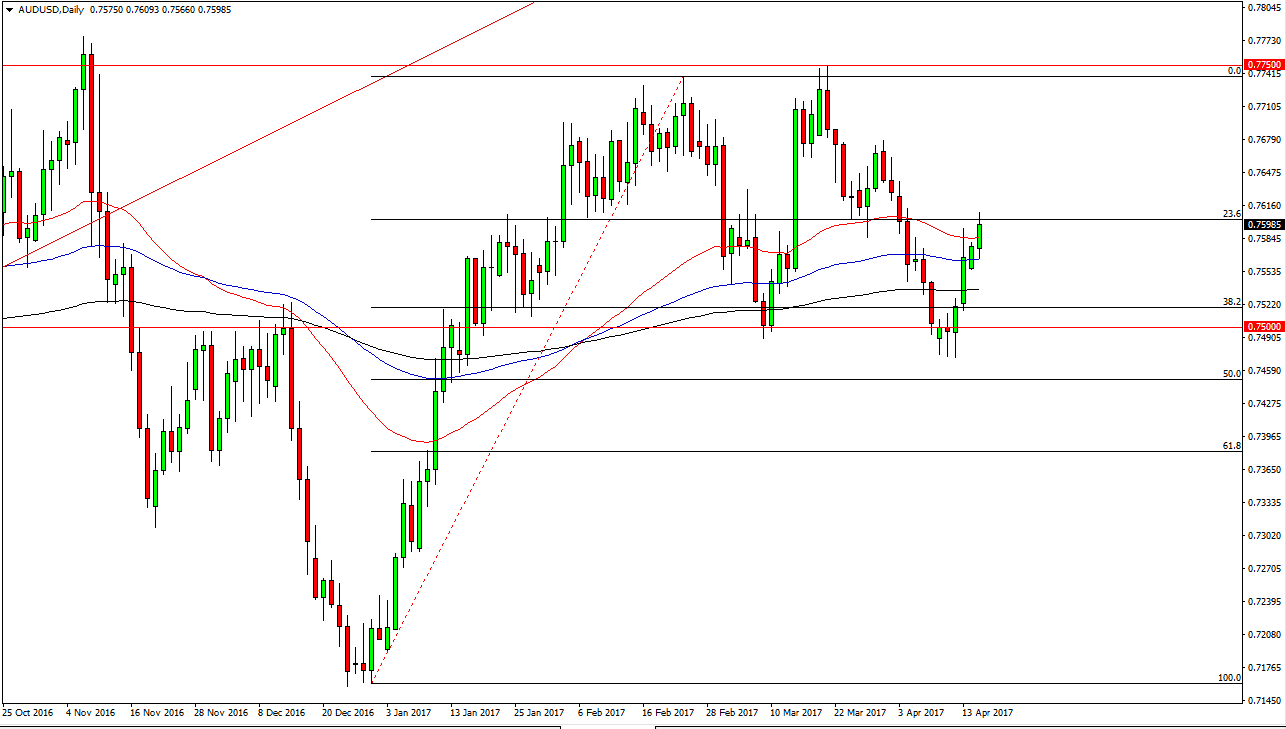Select the 23.6 Fibonacci level label

pos(1231,214)
